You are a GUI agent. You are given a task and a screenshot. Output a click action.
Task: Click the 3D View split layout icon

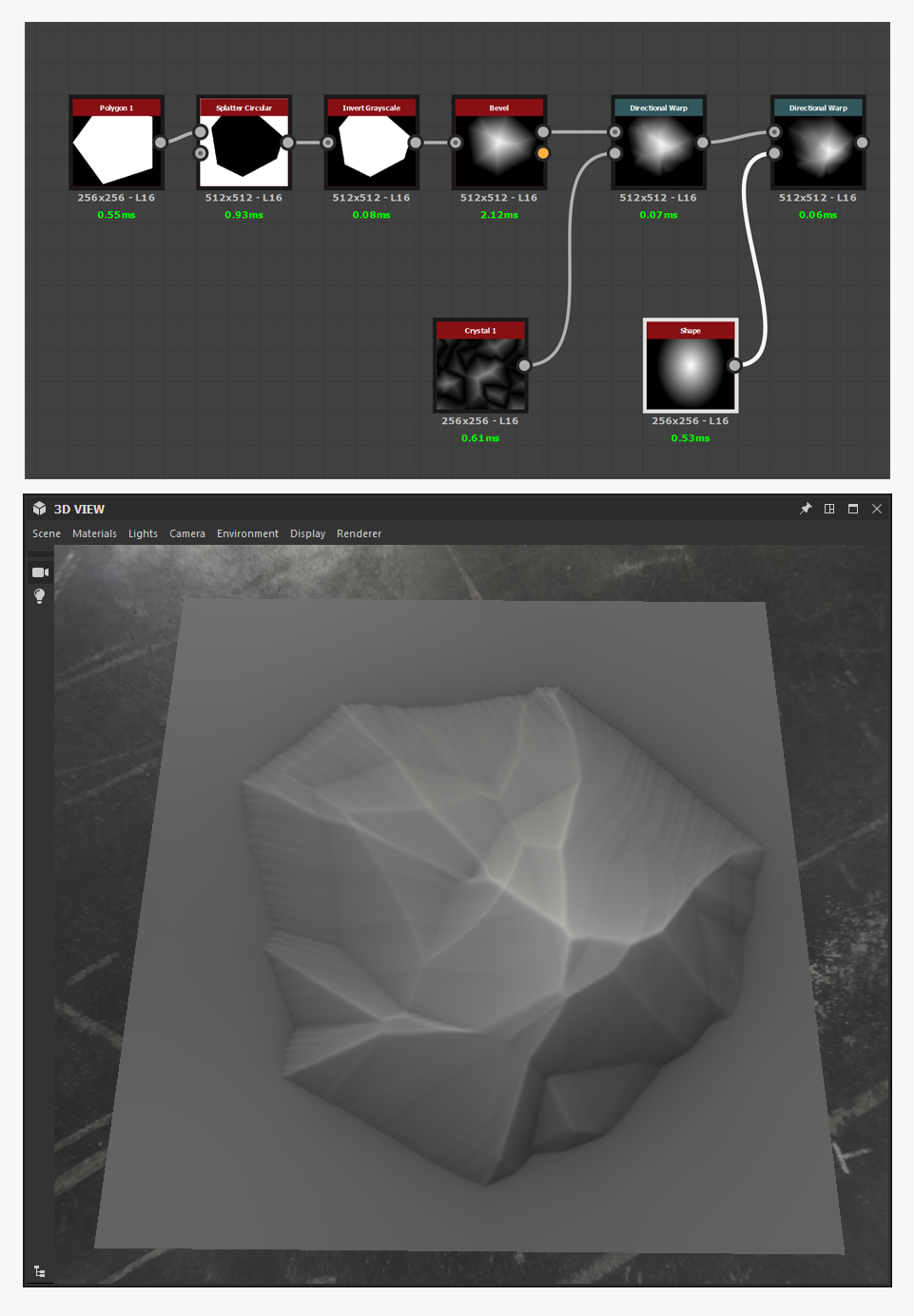point(829,509)
